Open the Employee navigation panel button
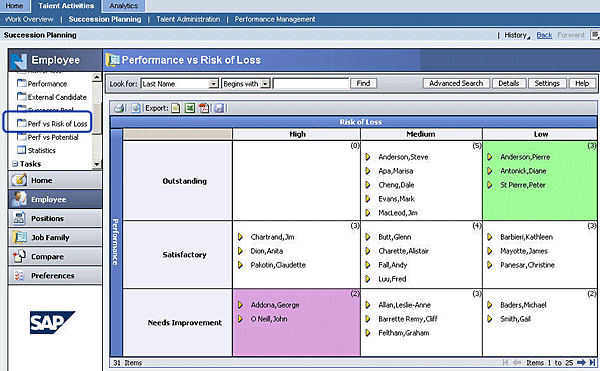Image resolution: width=600 pixels, height=371 pixels. click(x=55, y=199)
